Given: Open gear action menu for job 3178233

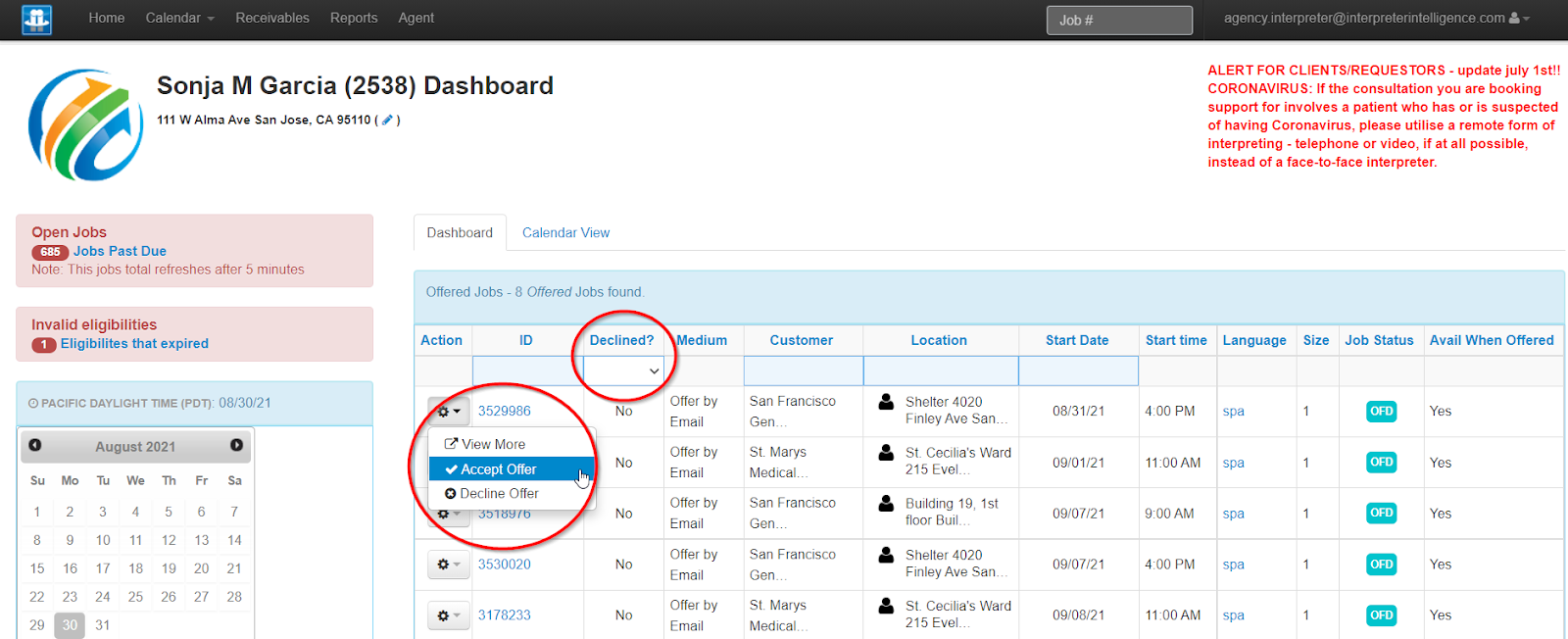Looking at the screenshot, I should point(448,615).
